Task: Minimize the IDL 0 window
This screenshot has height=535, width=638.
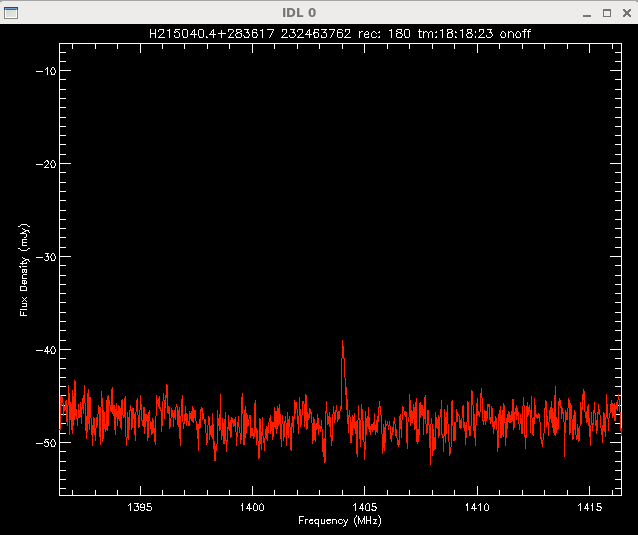Action: 587,13
